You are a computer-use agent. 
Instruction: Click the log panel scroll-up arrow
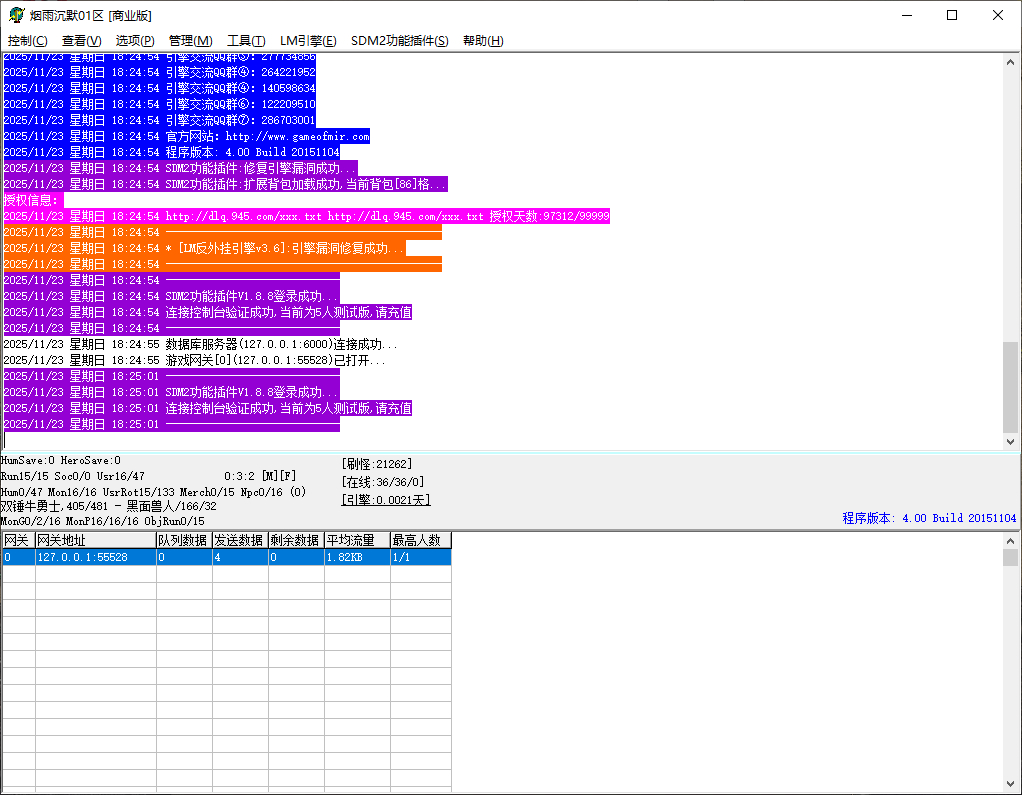1010,60
